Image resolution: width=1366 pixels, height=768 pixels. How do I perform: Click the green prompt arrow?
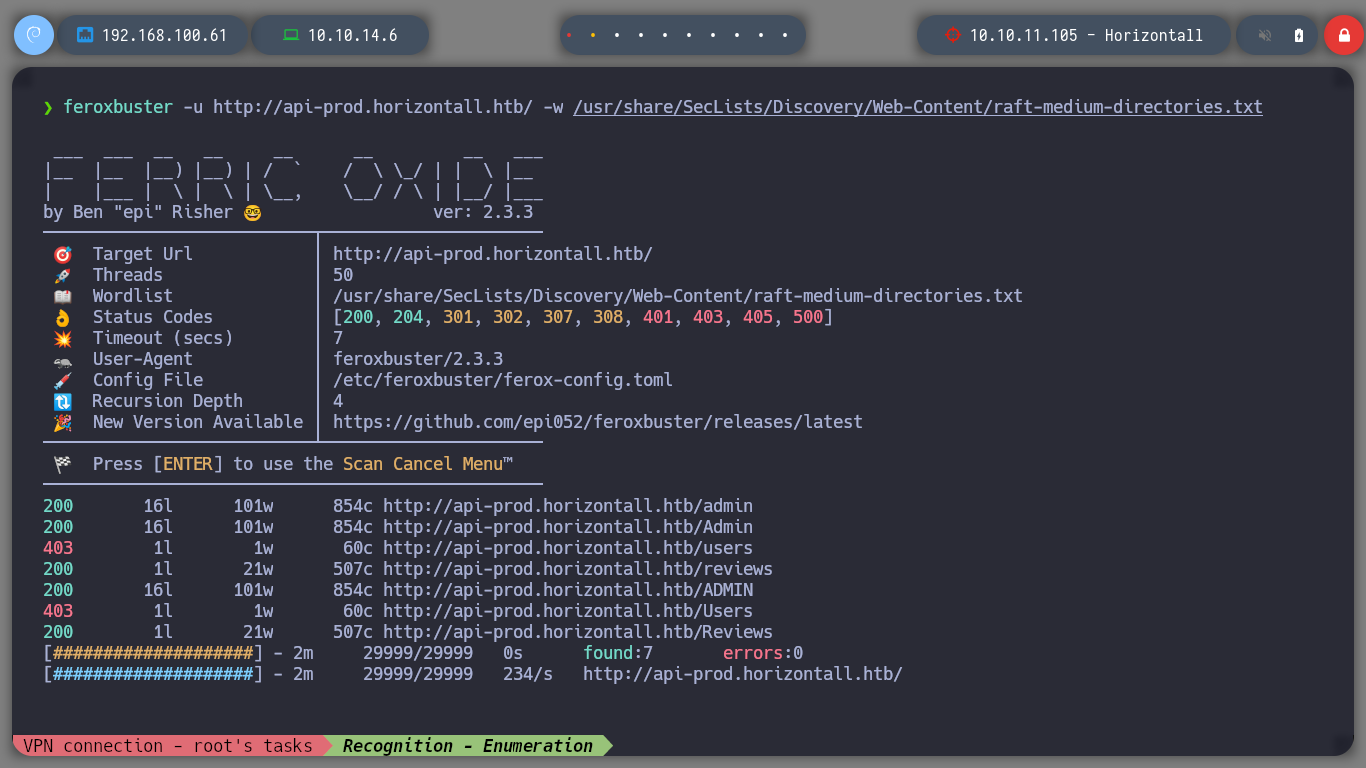coord(48,107)
